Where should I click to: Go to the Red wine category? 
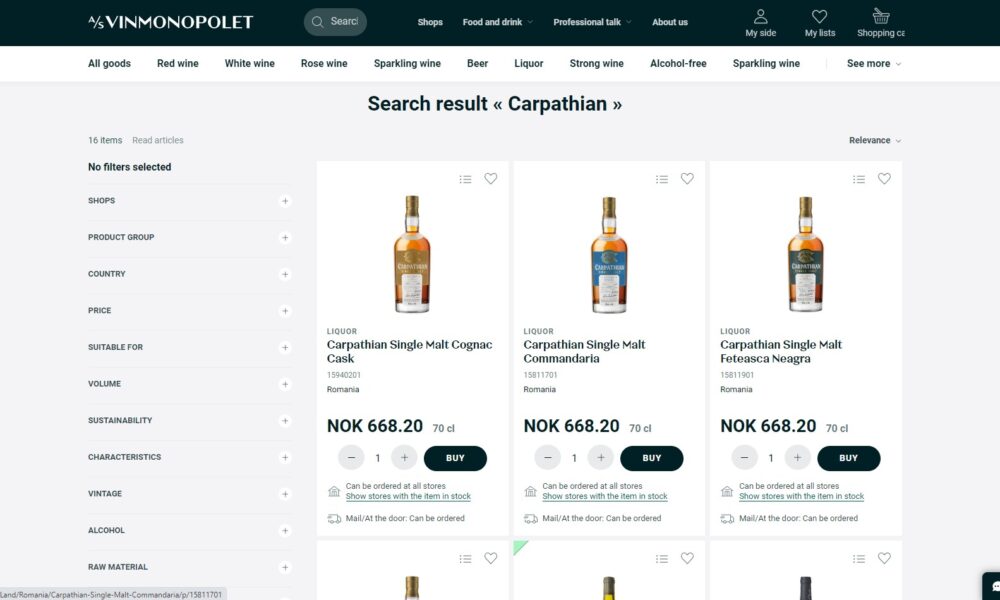tap(178, 64)
